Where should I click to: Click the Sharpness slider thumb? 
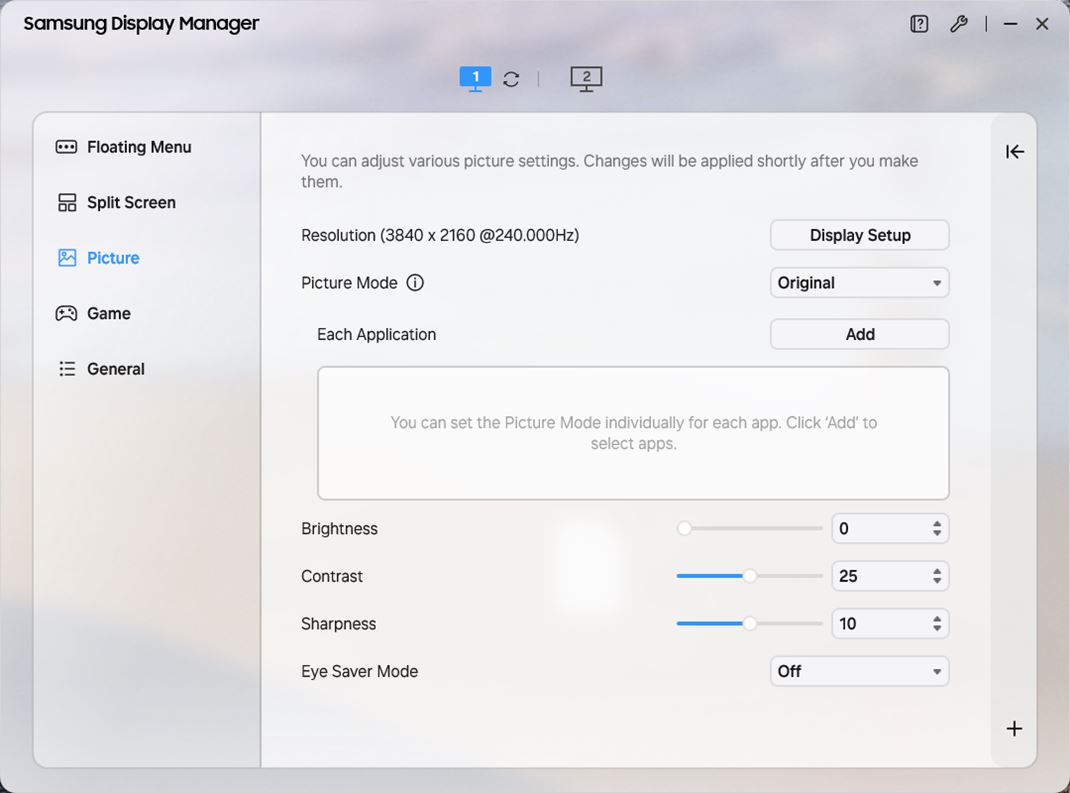click(x=749, y=624)
